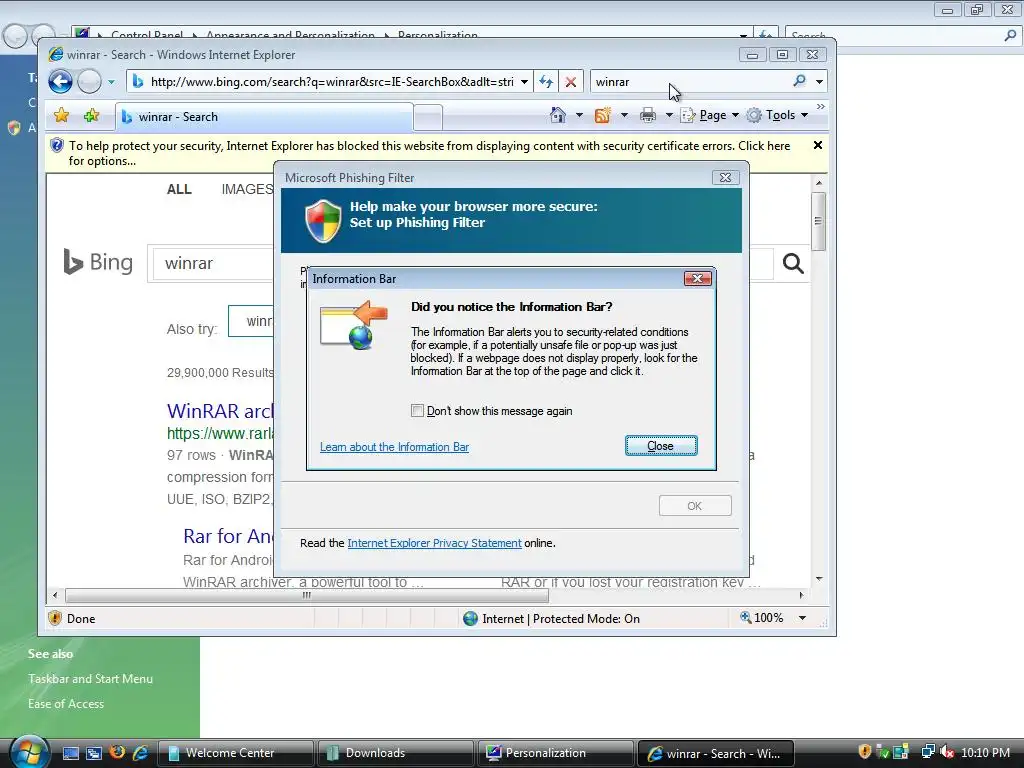Close the Microsoft Phishing Filter window
1024x768 pixels.
tap(725, 178)
